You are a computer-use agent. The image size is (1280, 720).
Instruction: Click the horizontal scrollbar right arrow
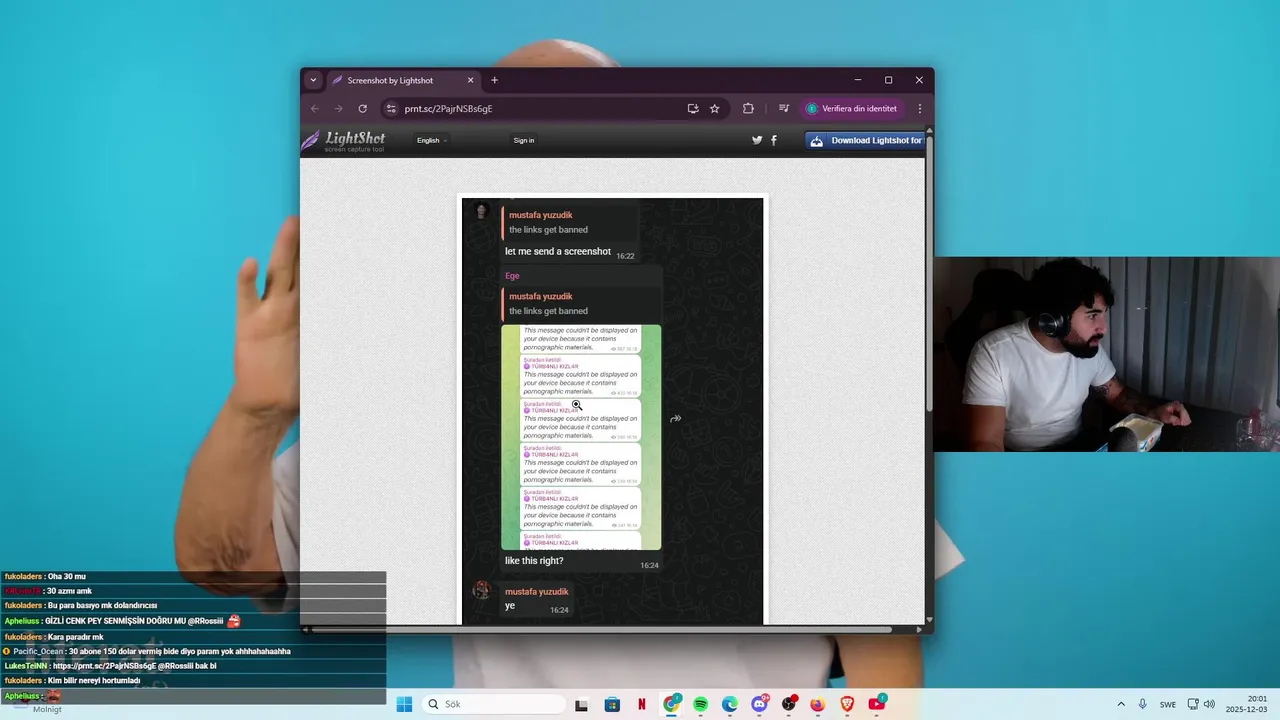click(x=919, y=629)
